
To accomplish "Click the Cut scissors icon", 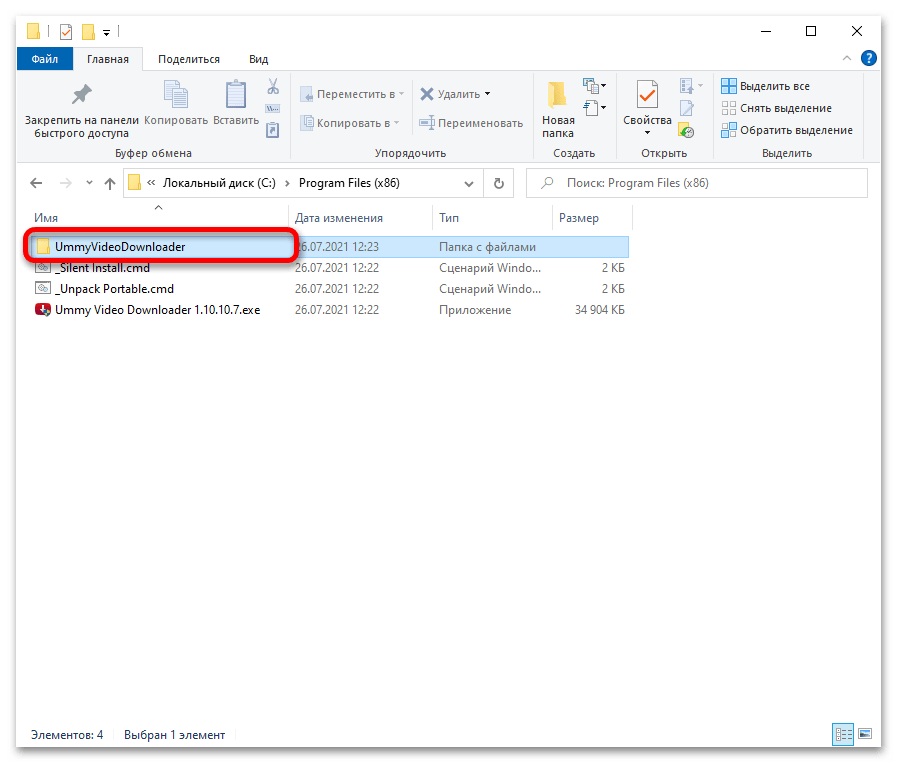I will coord(273,86).
